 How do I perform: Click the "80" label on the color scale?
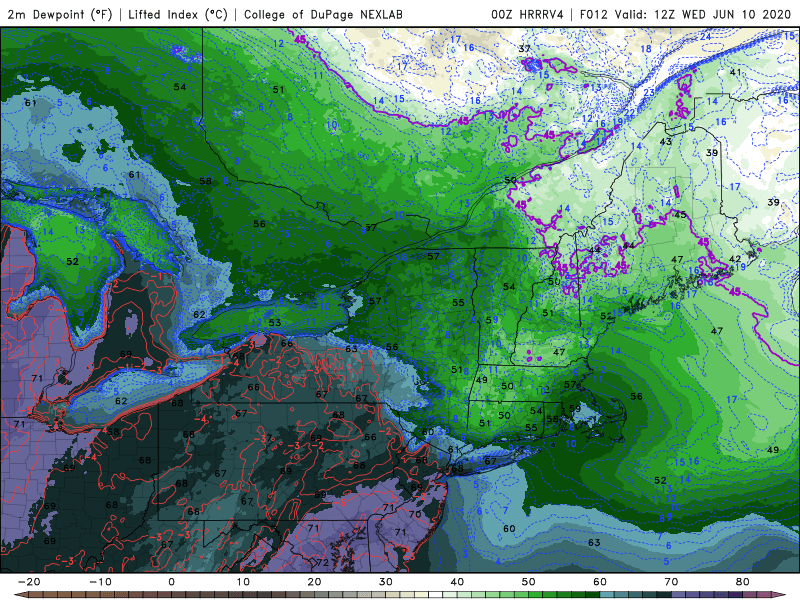click(x=743, y=582)
